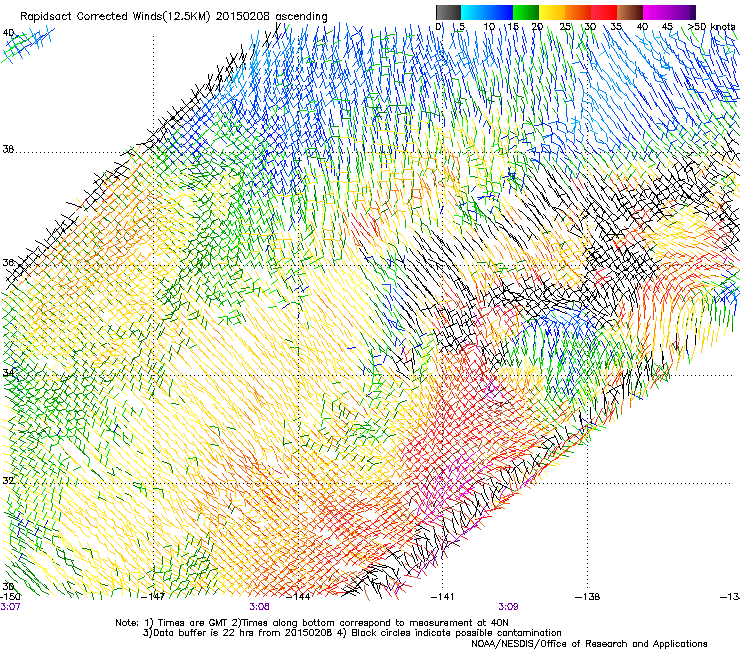Click the latitude label '38'
Screen dimensions: 740x650
coord(8,150)
